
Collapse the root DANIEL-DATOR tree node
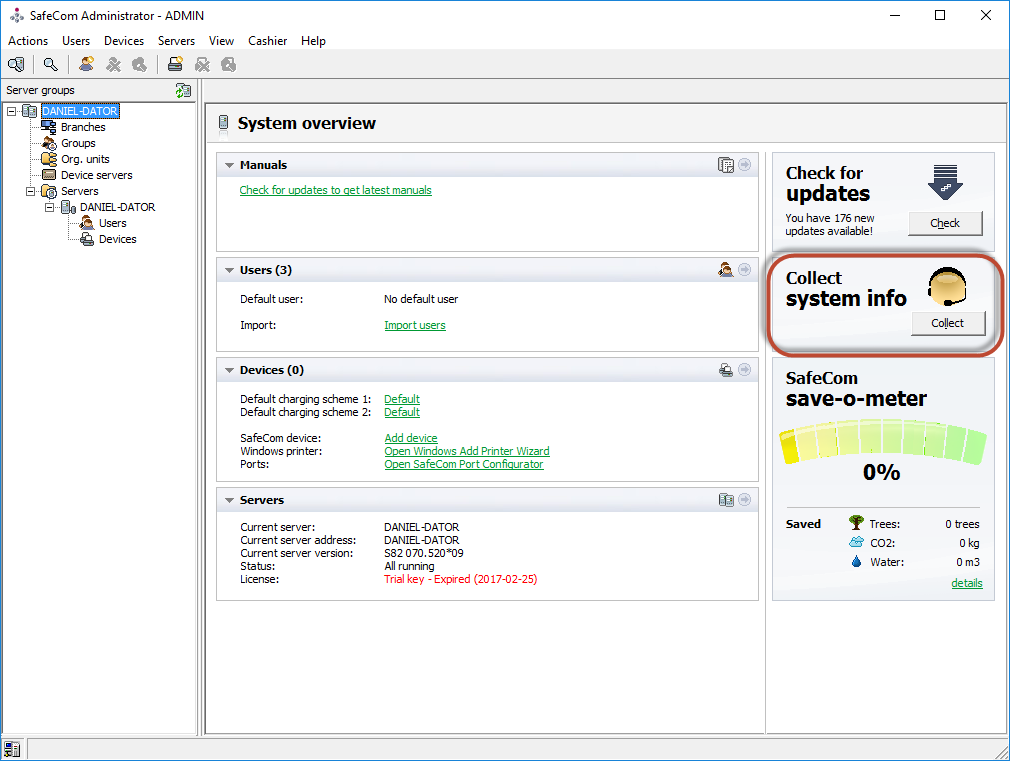11,111
